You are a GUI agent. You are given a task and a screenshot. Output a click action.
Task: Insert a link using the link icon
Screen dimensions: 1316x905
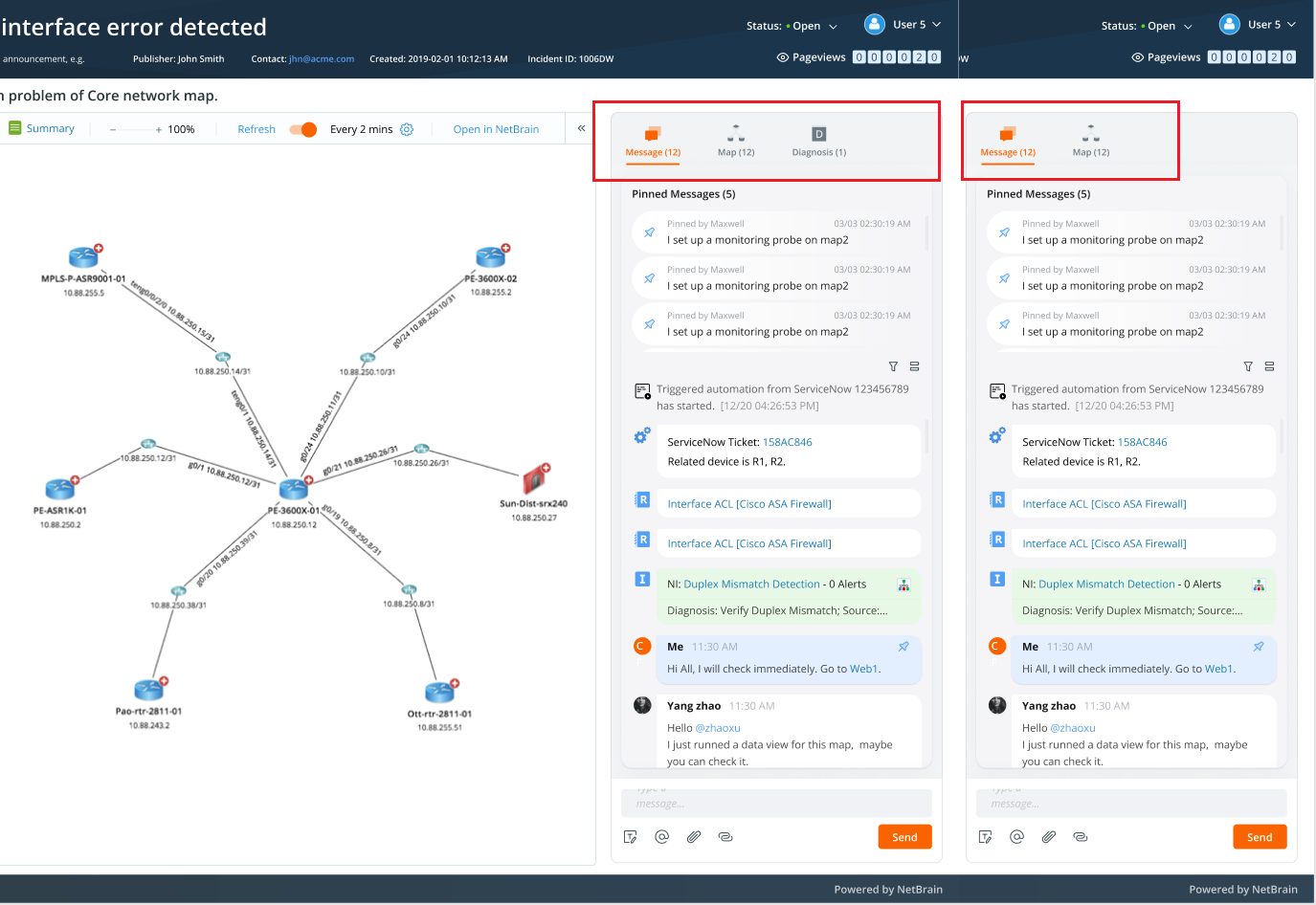(x=725, y=836)
